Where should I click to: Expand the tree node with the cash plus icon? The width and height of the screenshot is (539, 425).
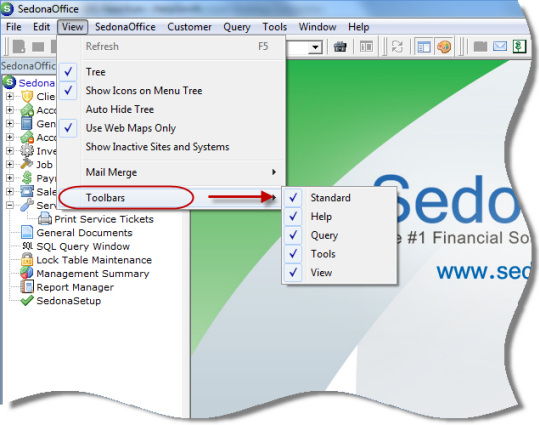(10, 110)
